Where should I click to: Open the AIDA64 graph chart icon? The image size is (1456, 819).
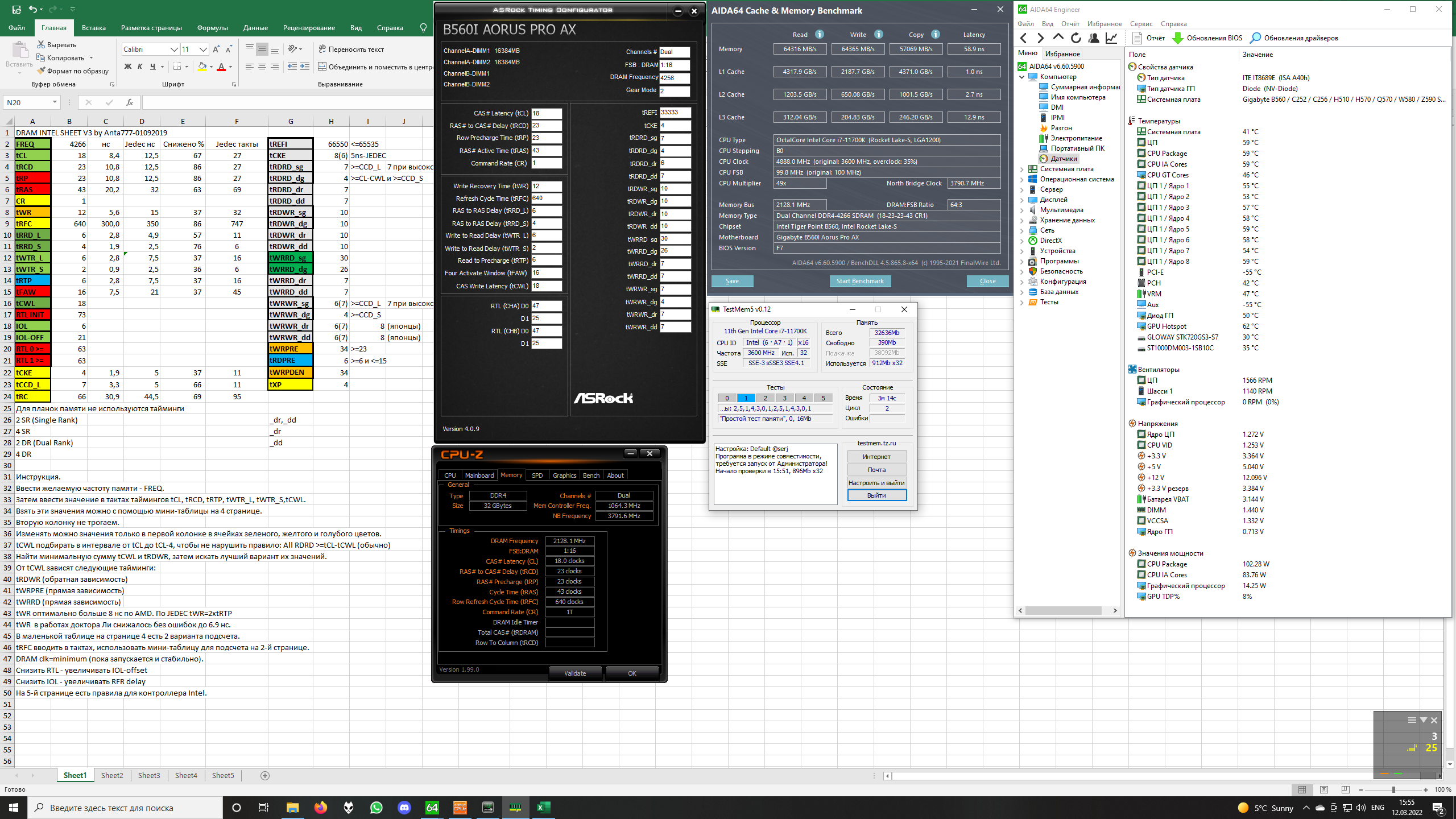click(x=1111, y=38)
